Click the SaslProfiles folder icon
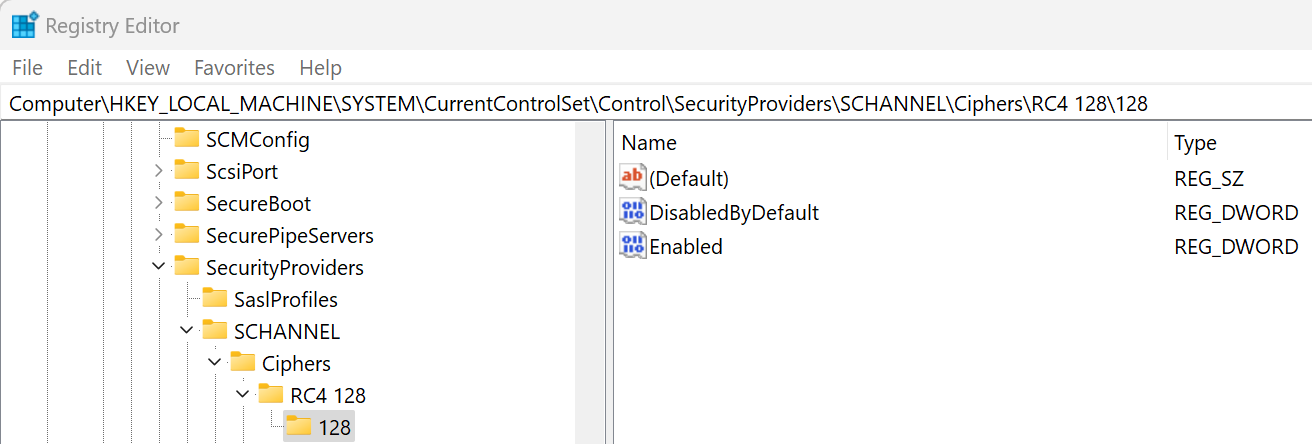 [215, 299]
